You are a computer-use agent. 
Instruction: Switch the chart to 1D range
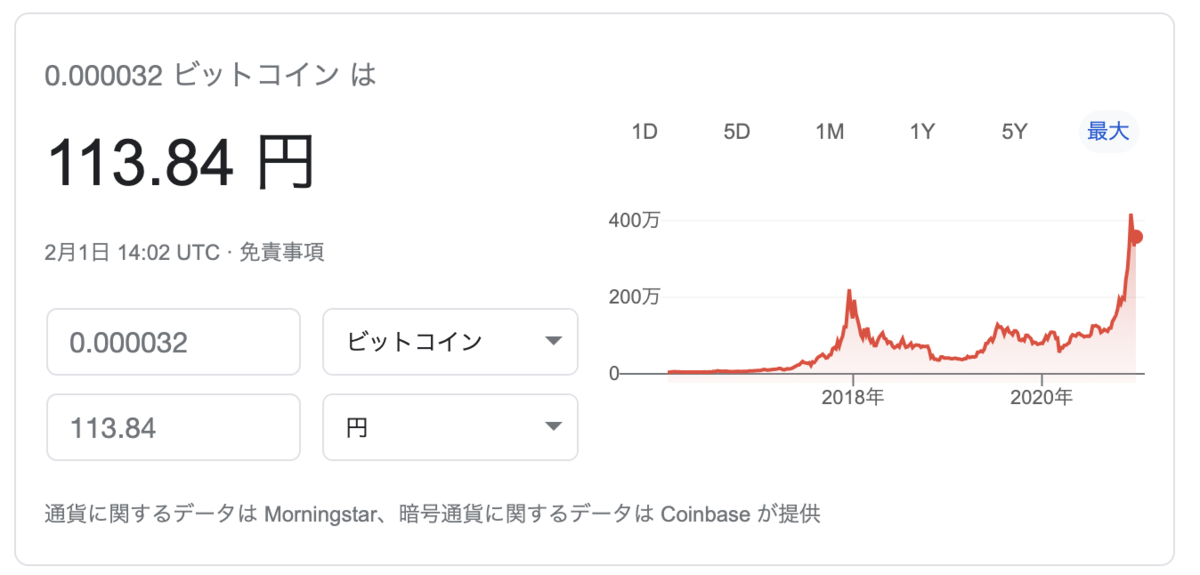click(644, 132)
